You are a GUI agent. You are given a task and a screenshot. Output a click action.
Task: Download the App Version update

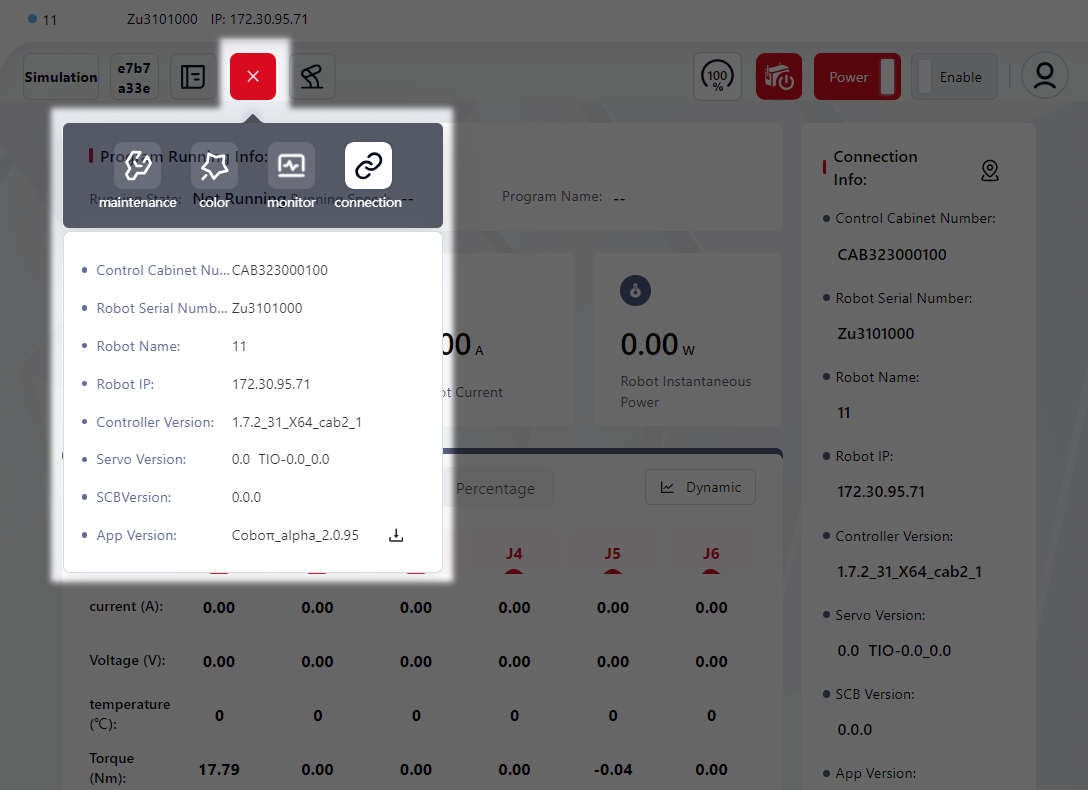[x=396, y=536]
